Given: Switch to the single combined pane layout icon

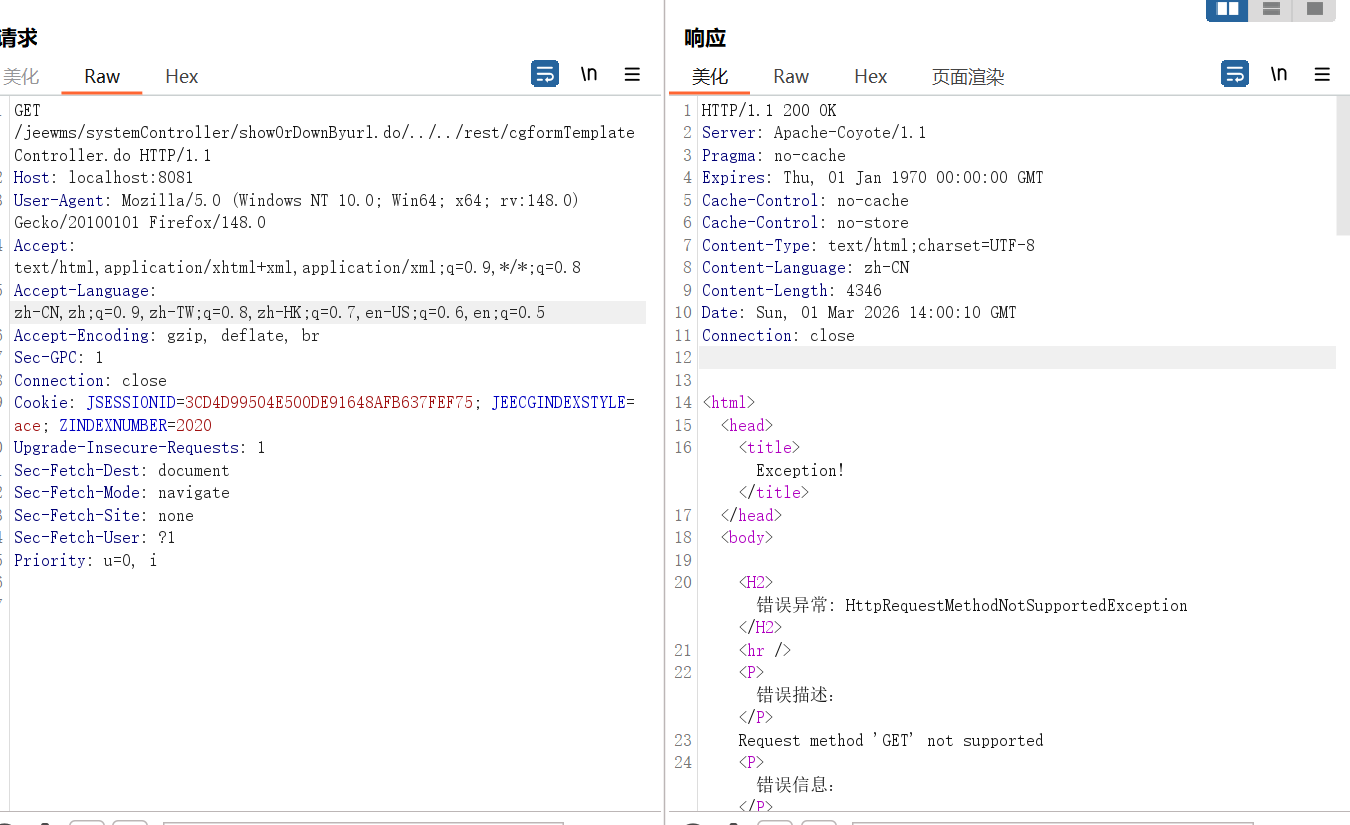Looking at the screenshot, I should [1314, 9].
